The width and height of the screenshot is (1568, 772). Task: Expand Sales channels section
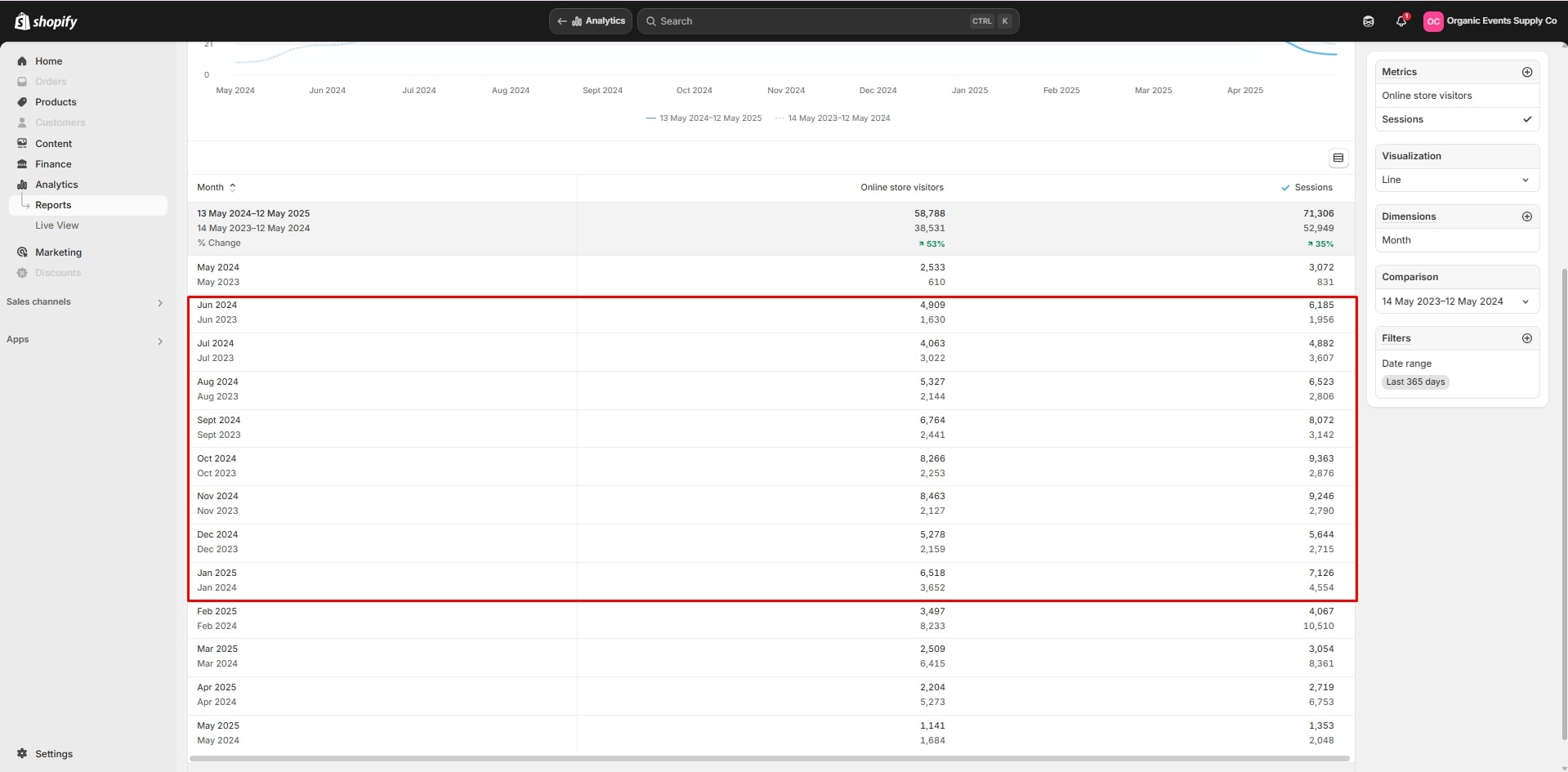tap(159, 302)
